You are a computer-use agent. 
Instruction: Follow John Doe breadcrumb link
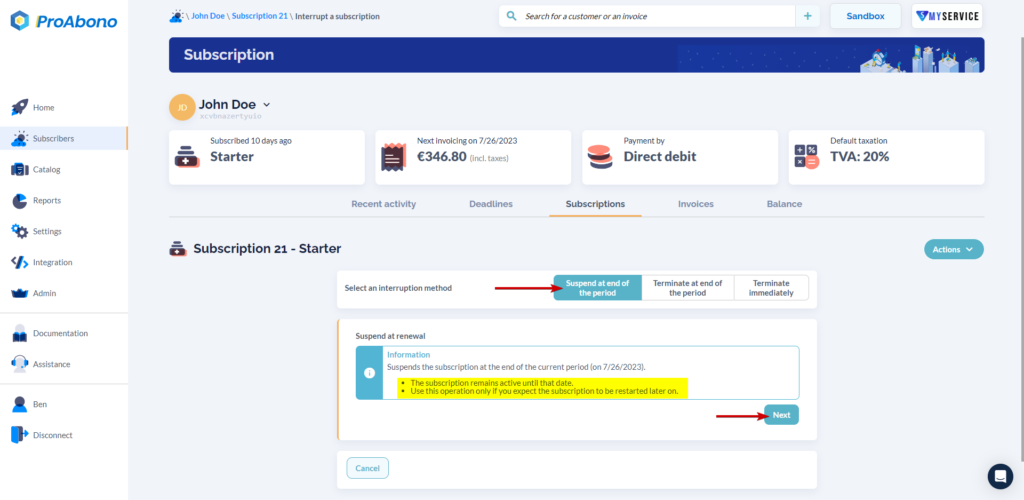(208, 16)
